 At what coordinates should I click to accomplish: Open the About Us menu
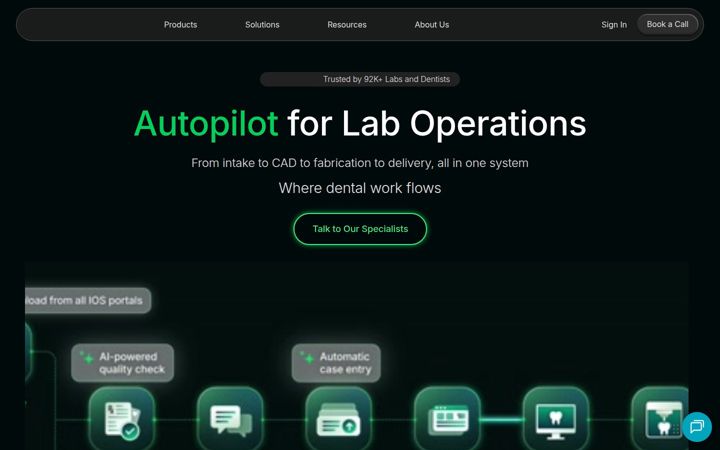pos(432,25)
